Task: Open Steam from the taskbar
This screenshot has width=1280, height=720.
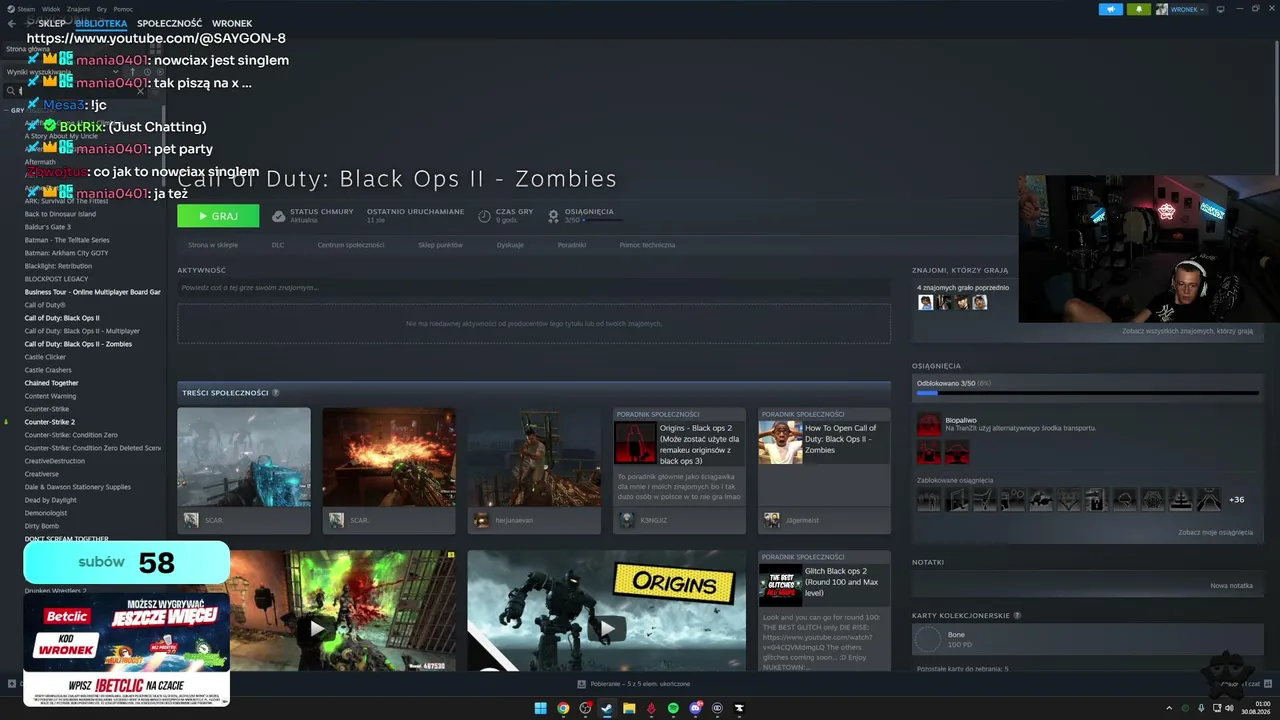Action: tap(607, 708)
